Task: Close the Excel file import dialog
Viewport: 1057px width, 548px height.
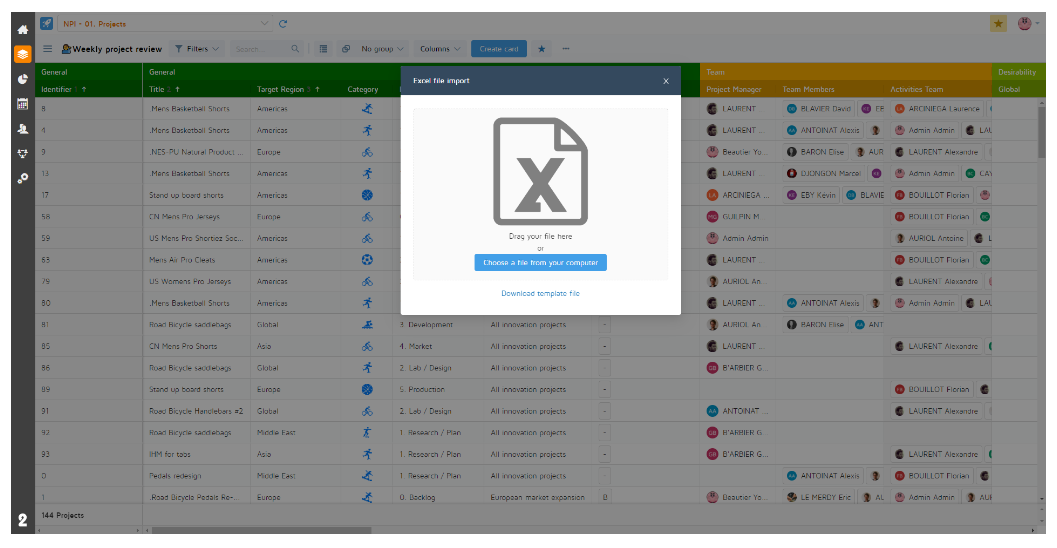Action: coord(666,81)
